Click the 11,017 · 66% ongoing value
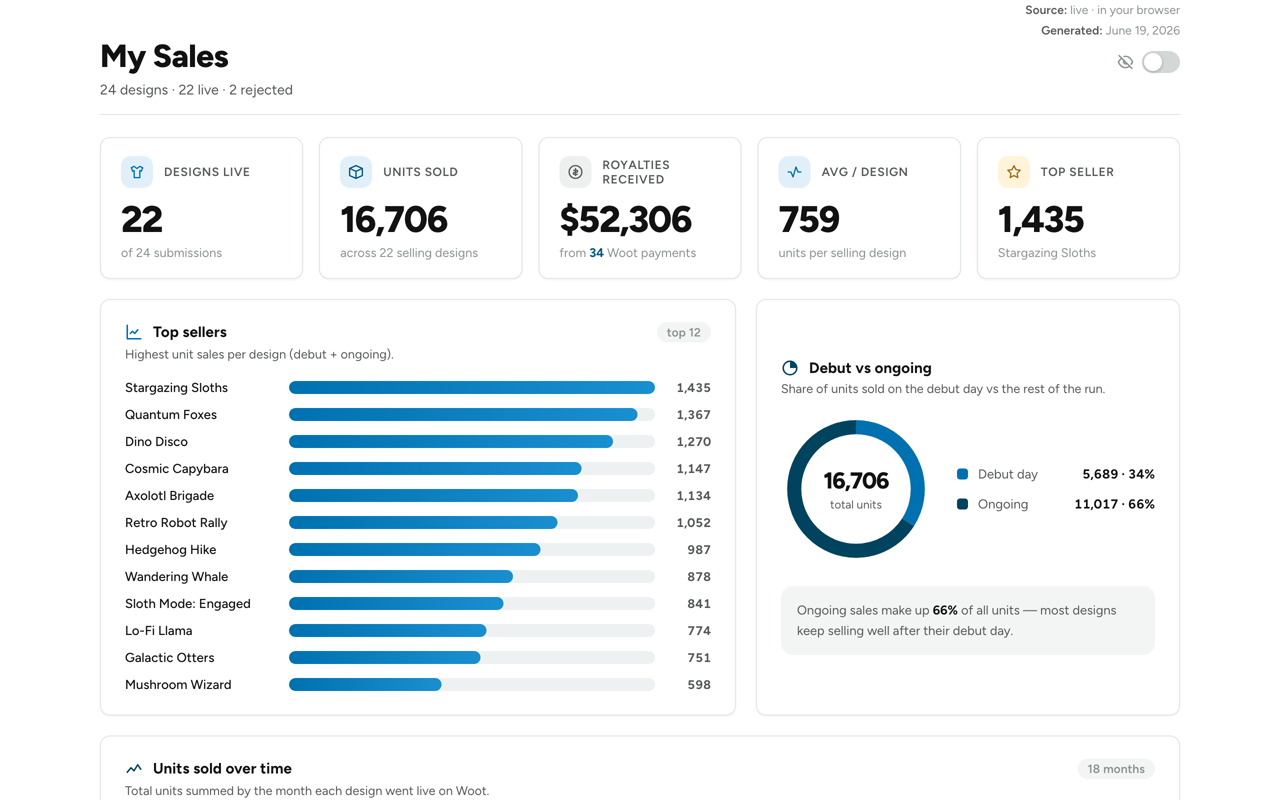Viewport: 1280px width, 800px height. 1115,504
